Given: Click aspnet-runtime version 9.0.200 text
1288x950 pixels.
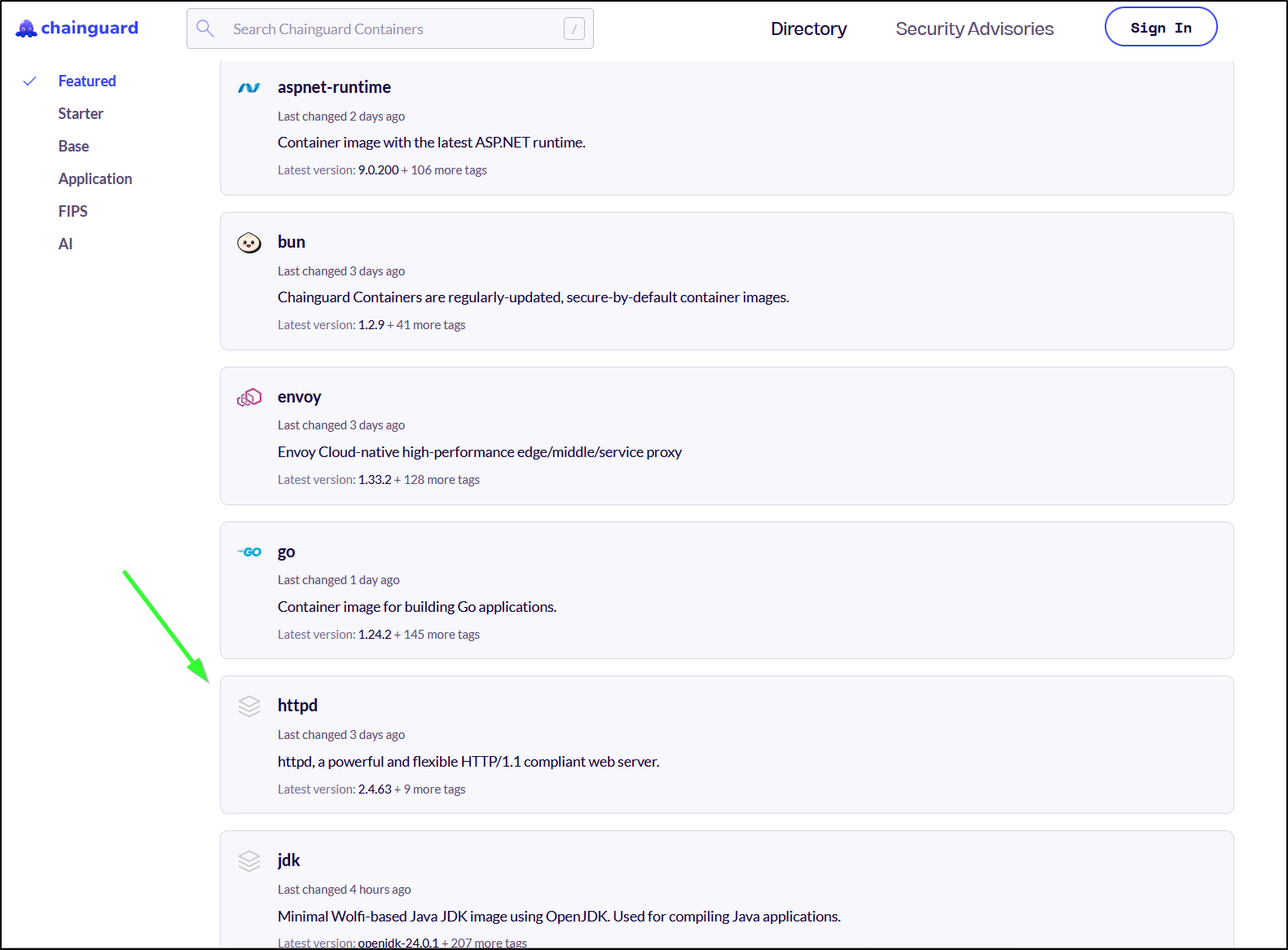Looking at the screenshot, I should tap(379, 170).
